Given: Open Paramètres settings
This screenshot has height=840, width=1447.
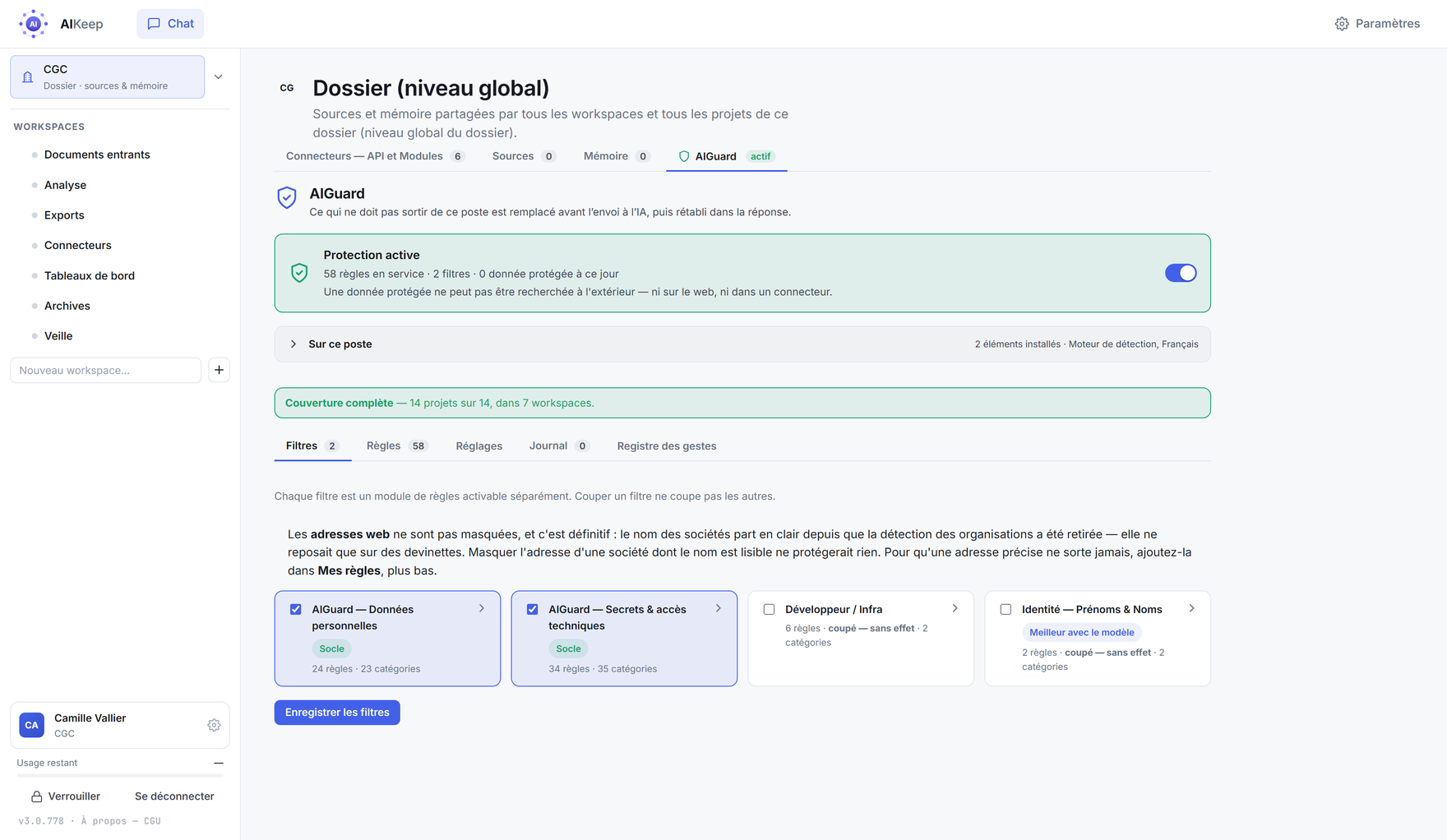Looking at the screenshot, I should (1377, 24).
